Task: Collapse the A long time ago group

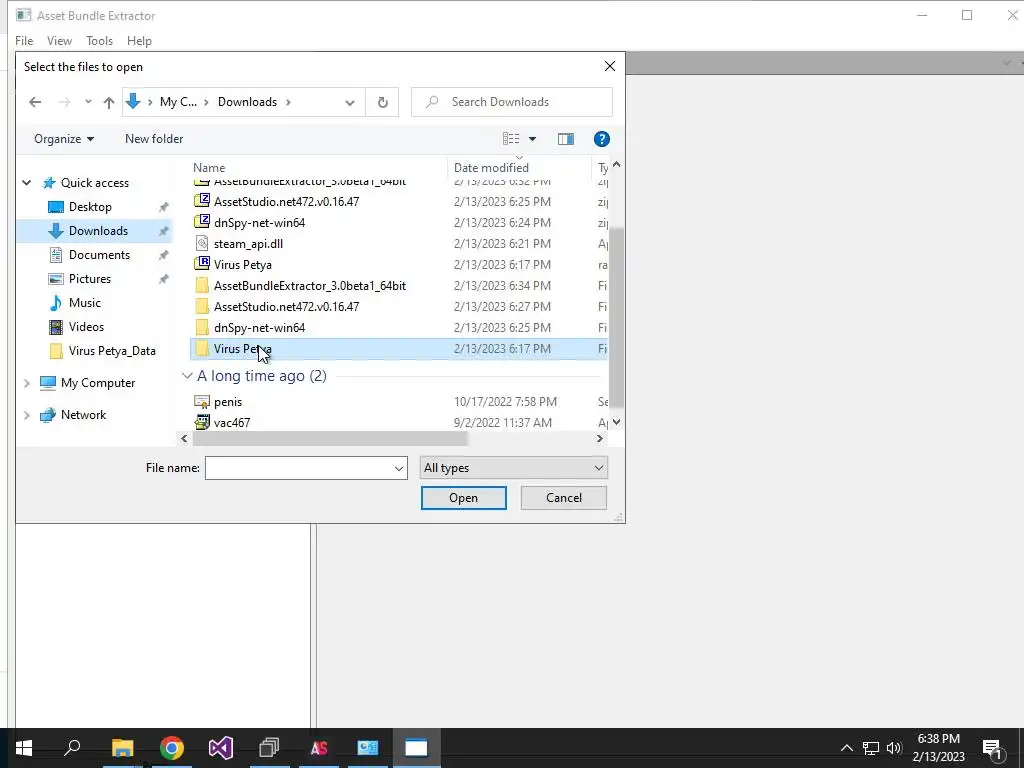Action: pos(187,376)
